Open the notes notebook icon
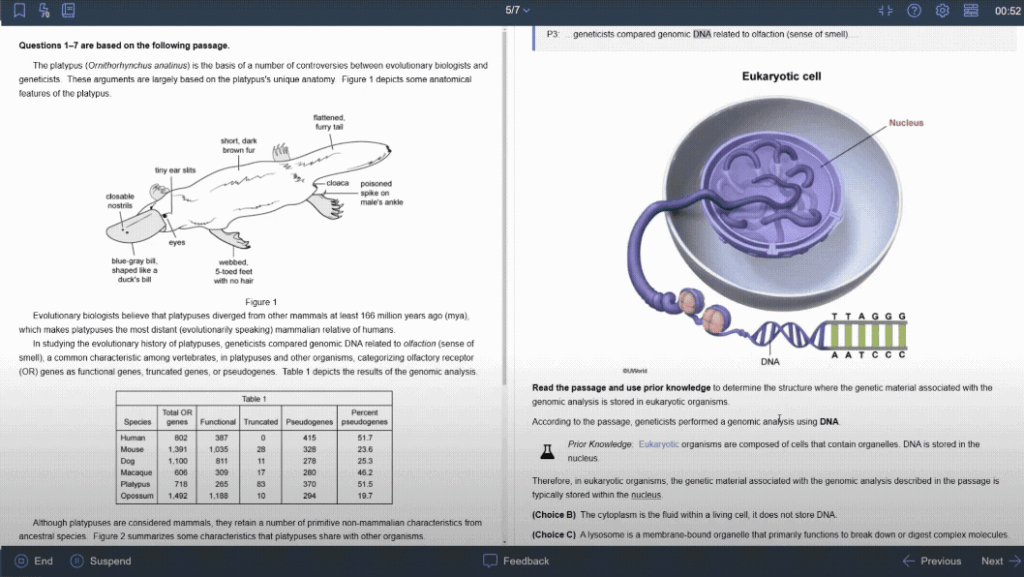The height and width of the screenshot is (577, 1024). [68, 11]
